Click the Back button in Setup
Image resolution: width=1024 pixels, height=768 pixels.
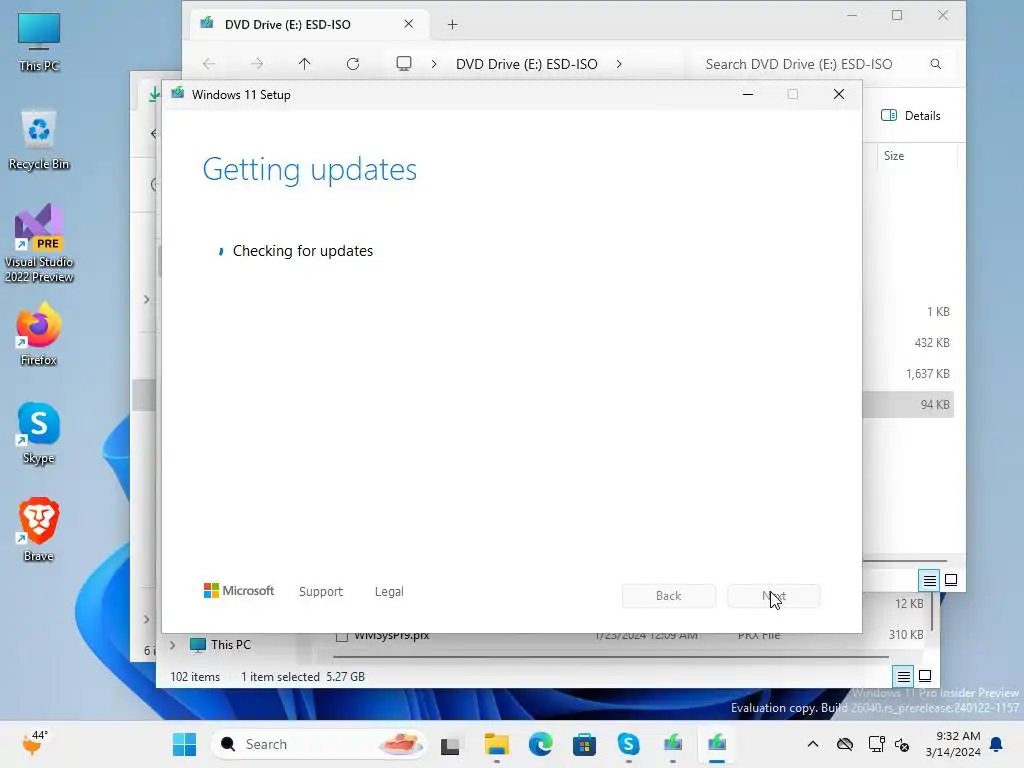669,596
